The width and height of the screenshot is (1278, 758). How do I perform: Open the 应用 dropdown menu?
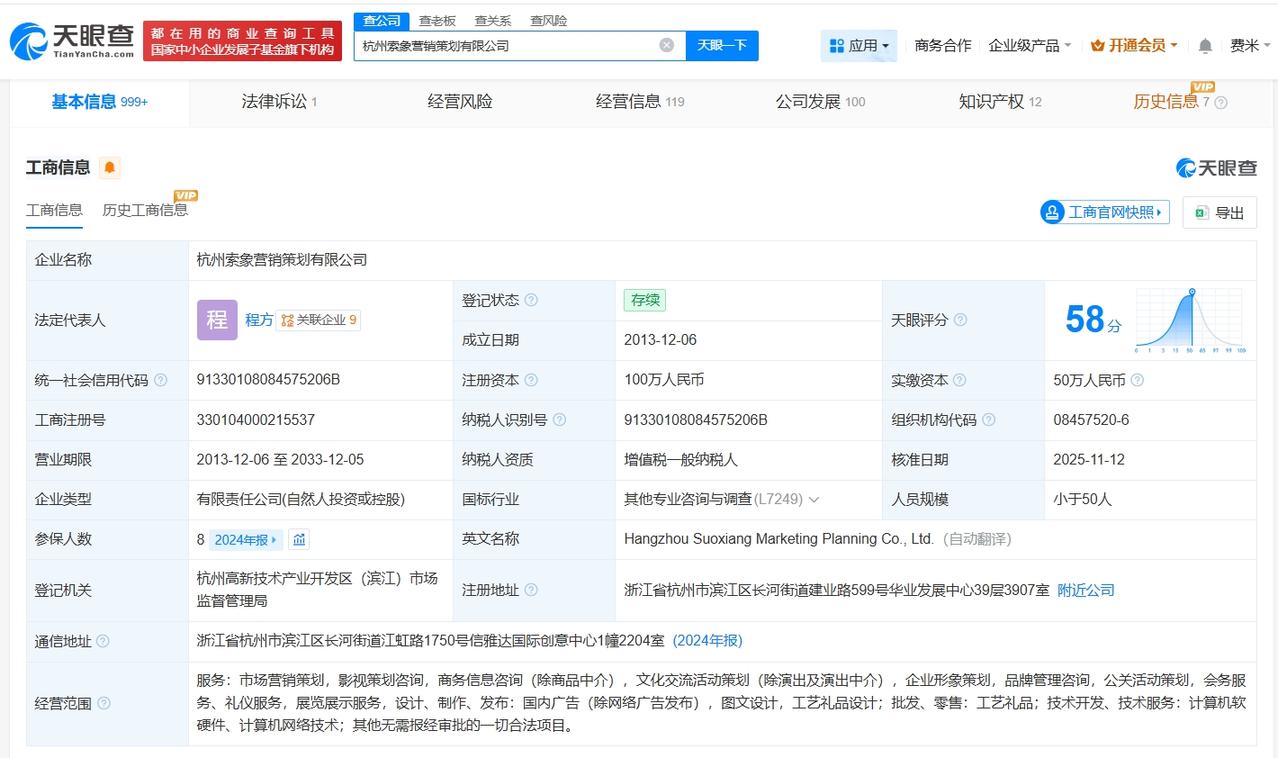(x=859, y=46)
